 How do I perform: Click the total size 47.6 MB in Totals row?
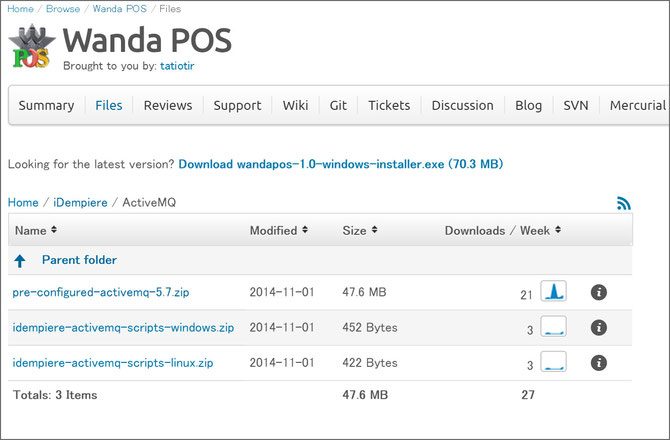click(365, 395)
